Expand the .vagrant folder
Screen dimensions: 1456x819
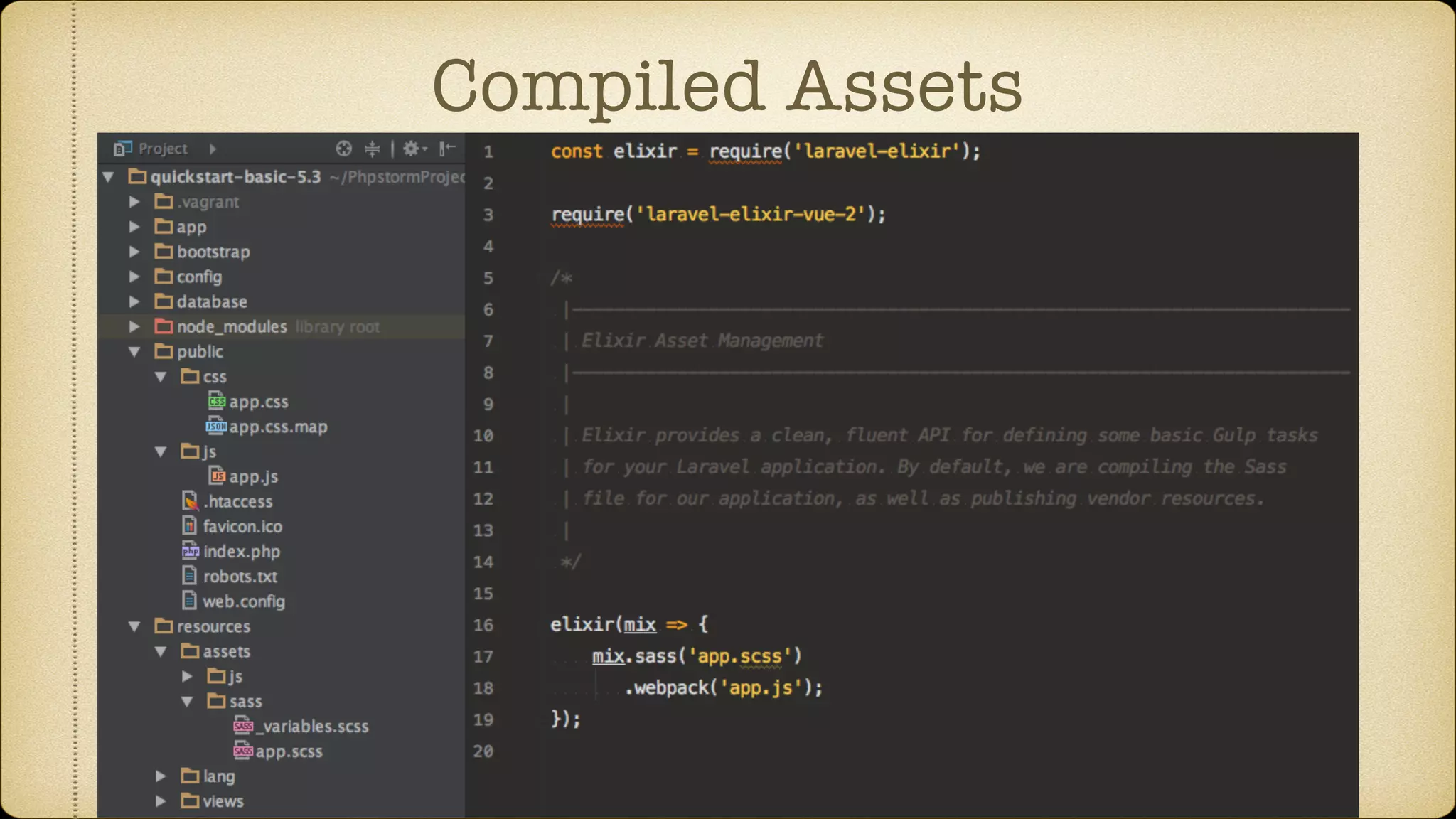(x=134, y=202)
